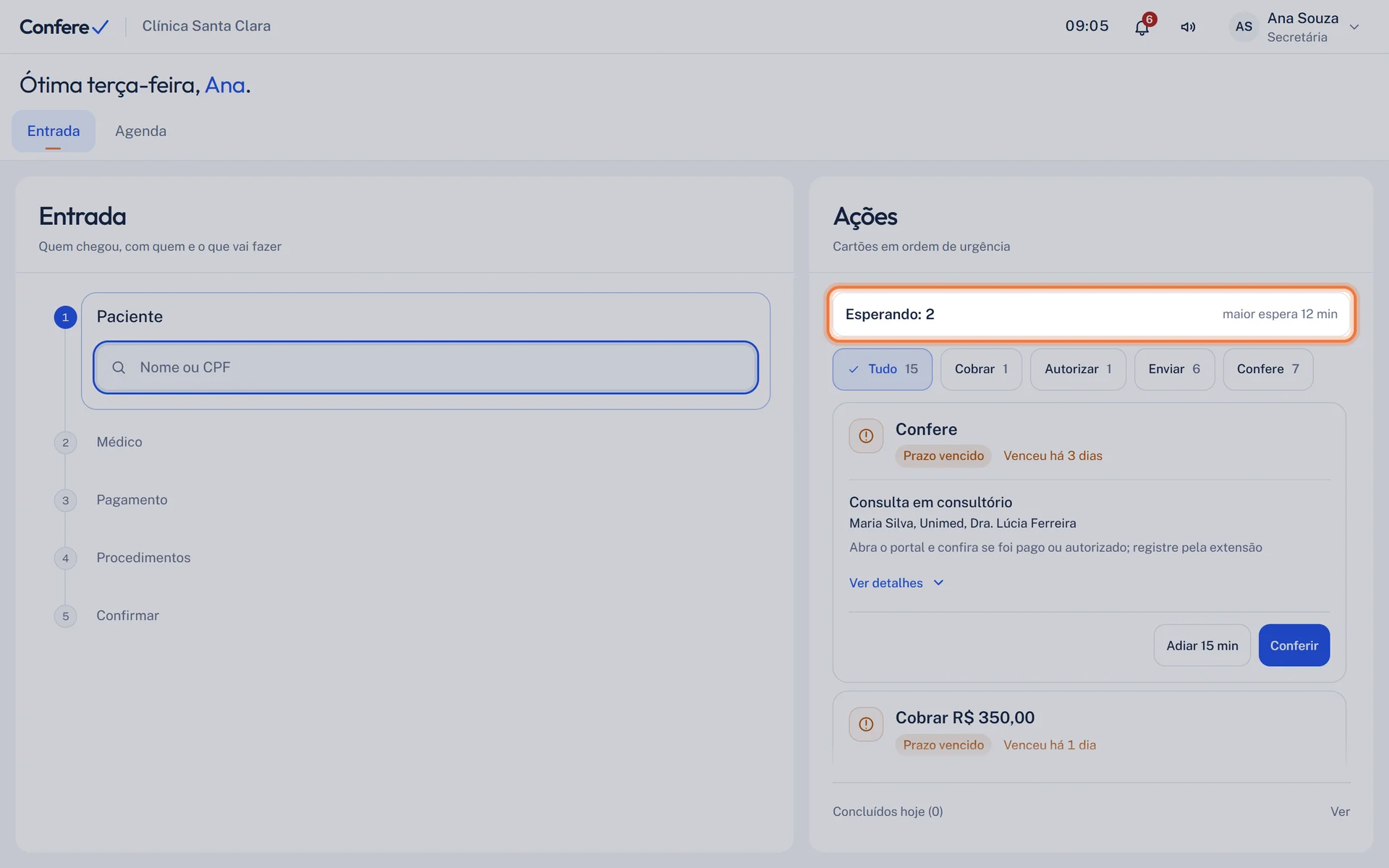Viewport: 1389px width, 868px height.
Task: Switch to the Agenda tab
Action: coord(140,131)
